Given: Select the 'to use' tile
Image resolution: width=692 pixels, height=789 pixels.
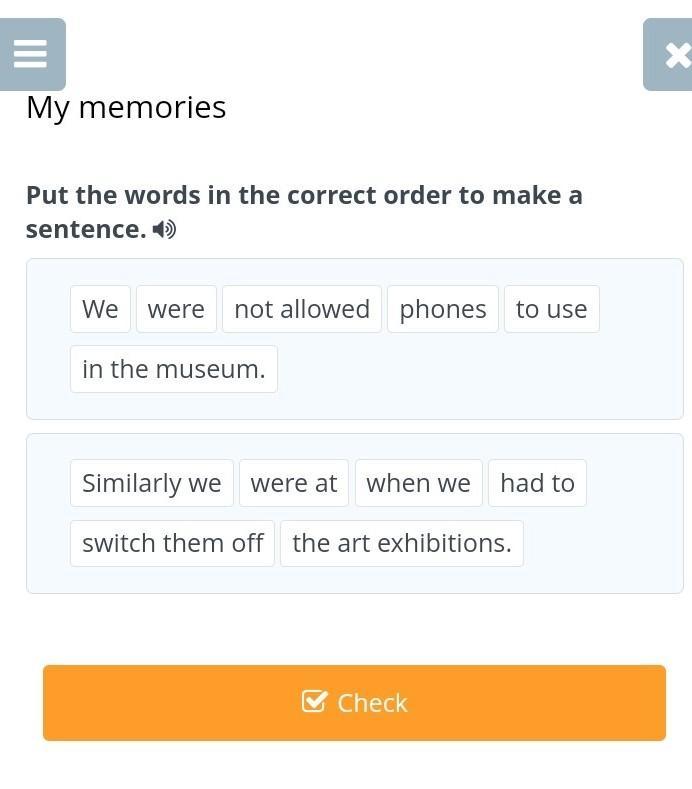Looking at the screenshot, I should coord(551,309).
